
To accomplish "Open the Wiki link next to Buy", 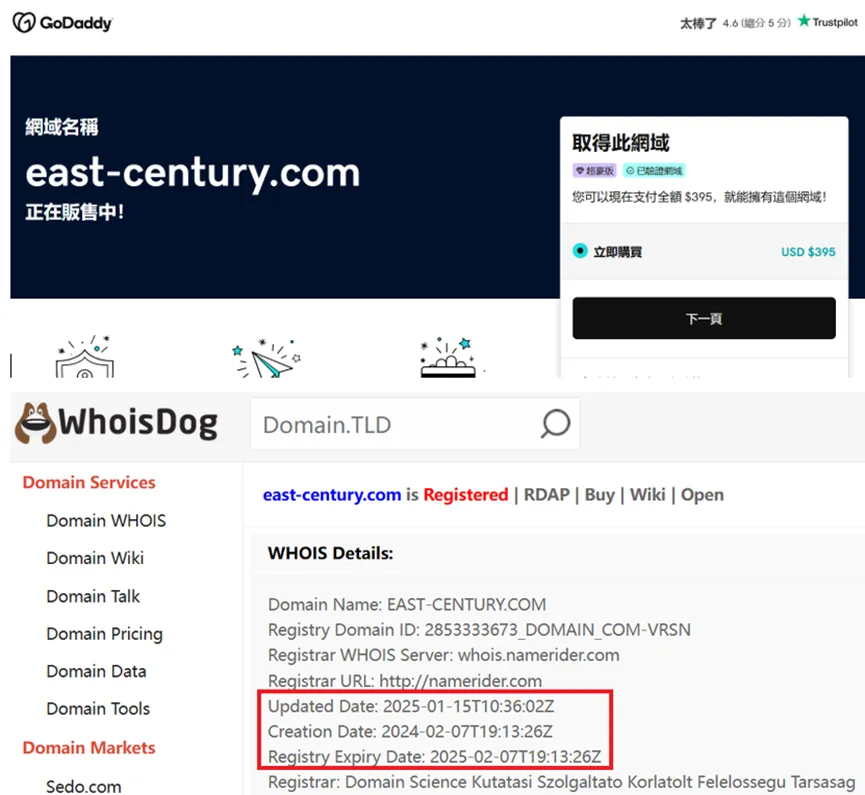I will tap(648, 495).
